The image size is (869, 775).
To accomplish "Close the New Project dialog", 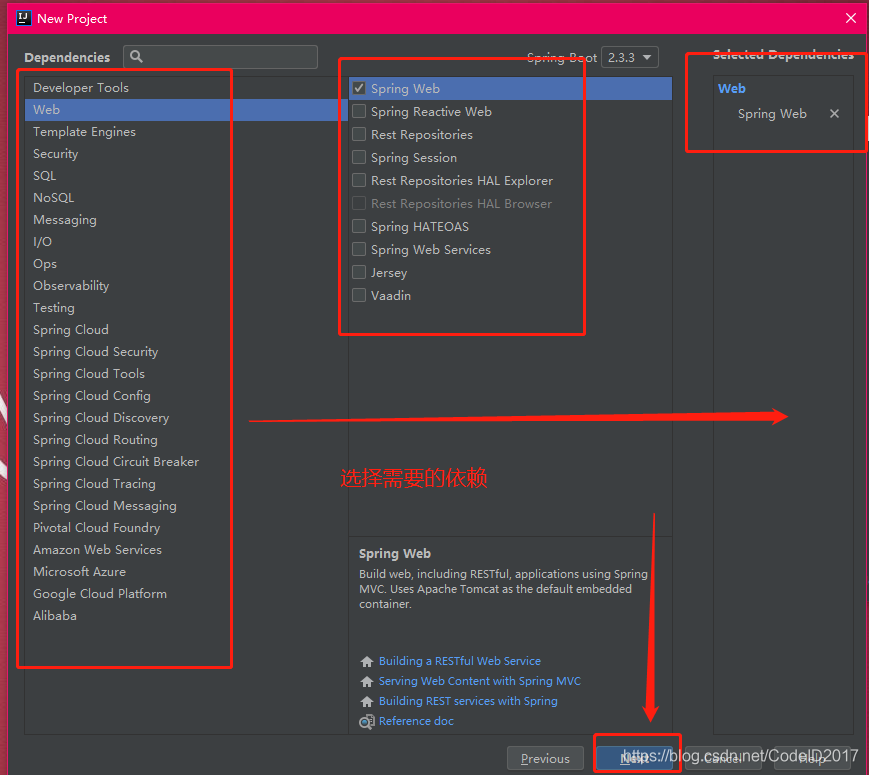I will (x=851, y=18).
